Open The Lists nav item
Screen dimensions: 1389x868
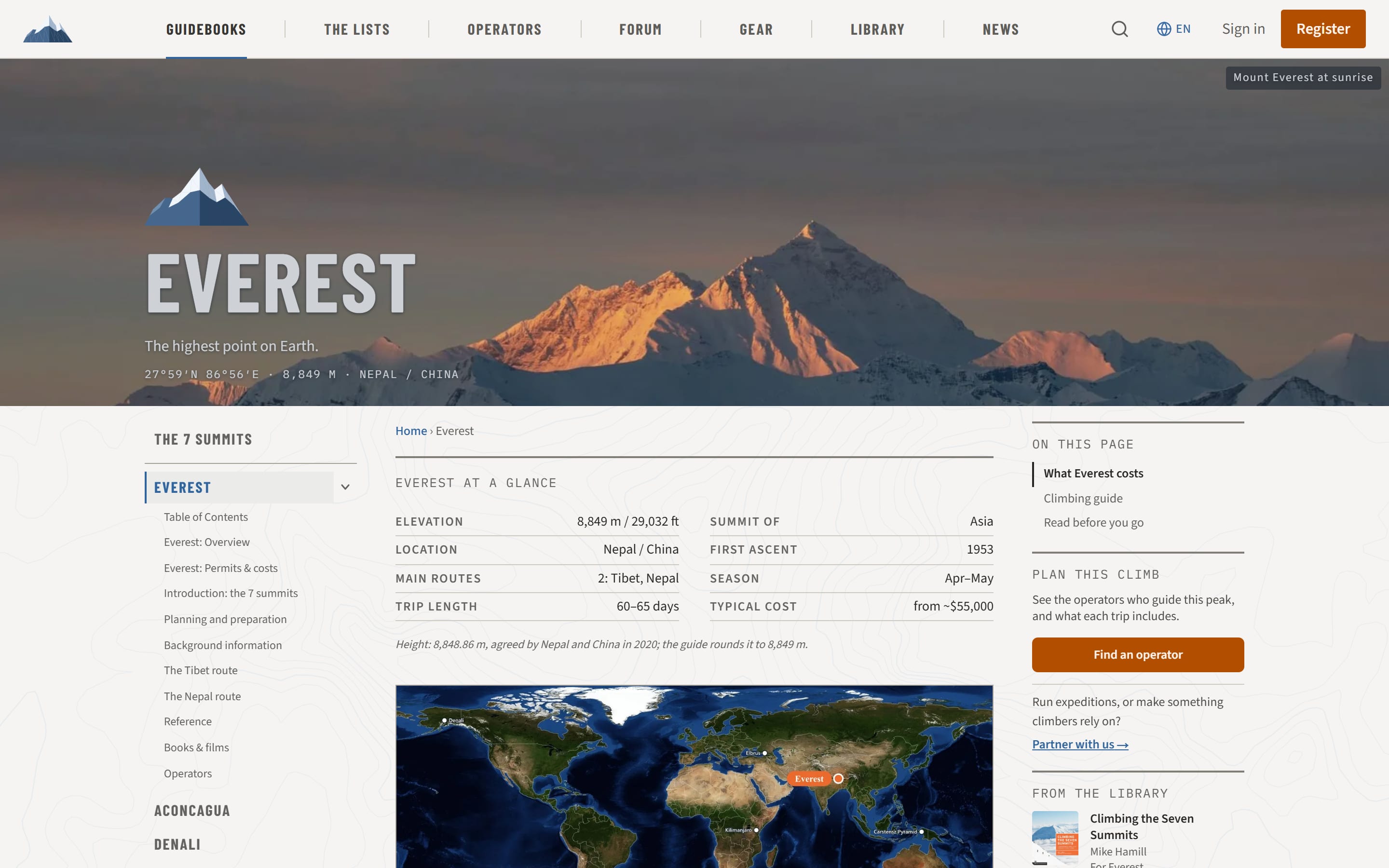pyautogui.click(x=356, y=29)
